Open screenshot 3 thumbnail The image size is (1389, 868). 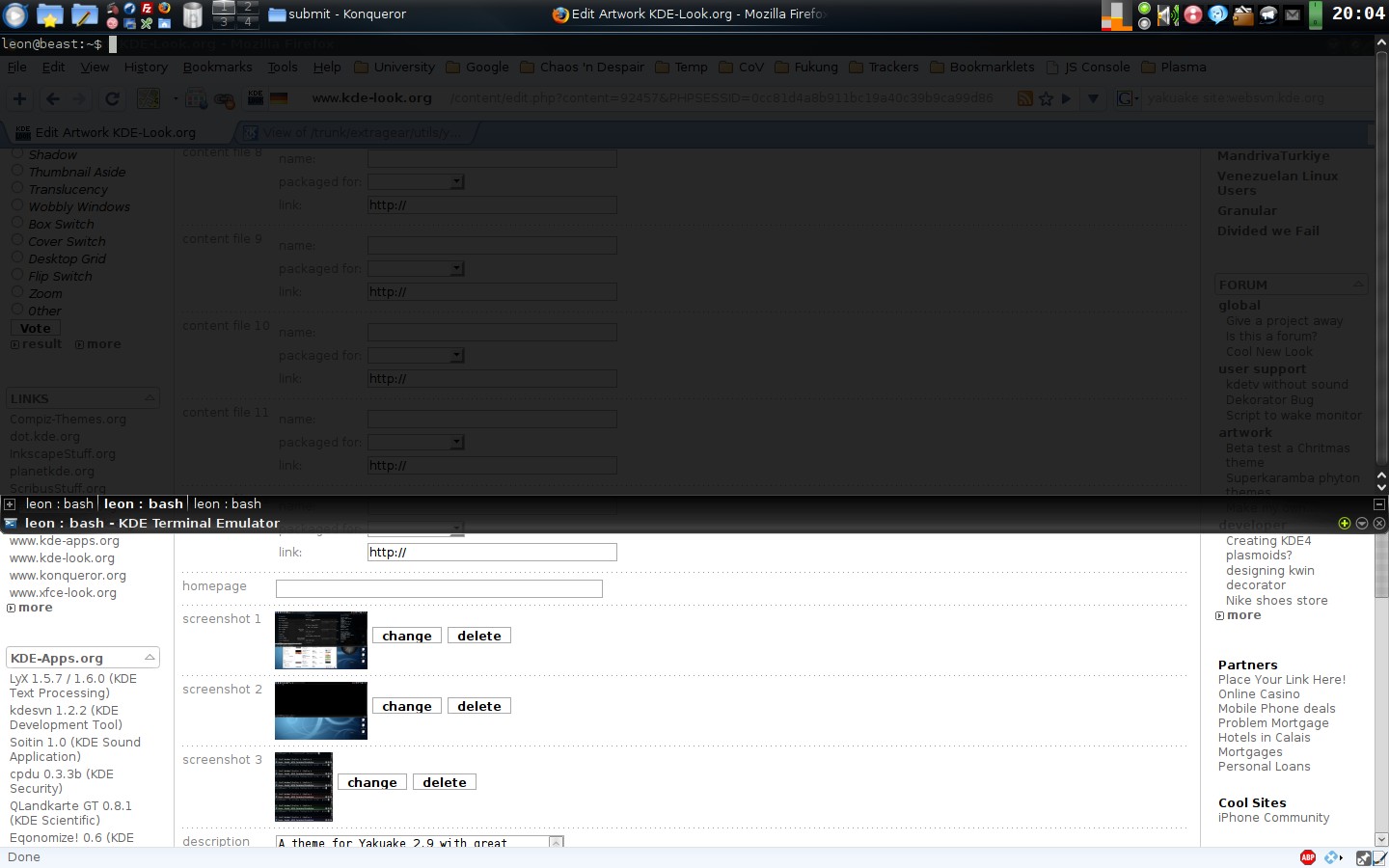[x=304, y=787]
